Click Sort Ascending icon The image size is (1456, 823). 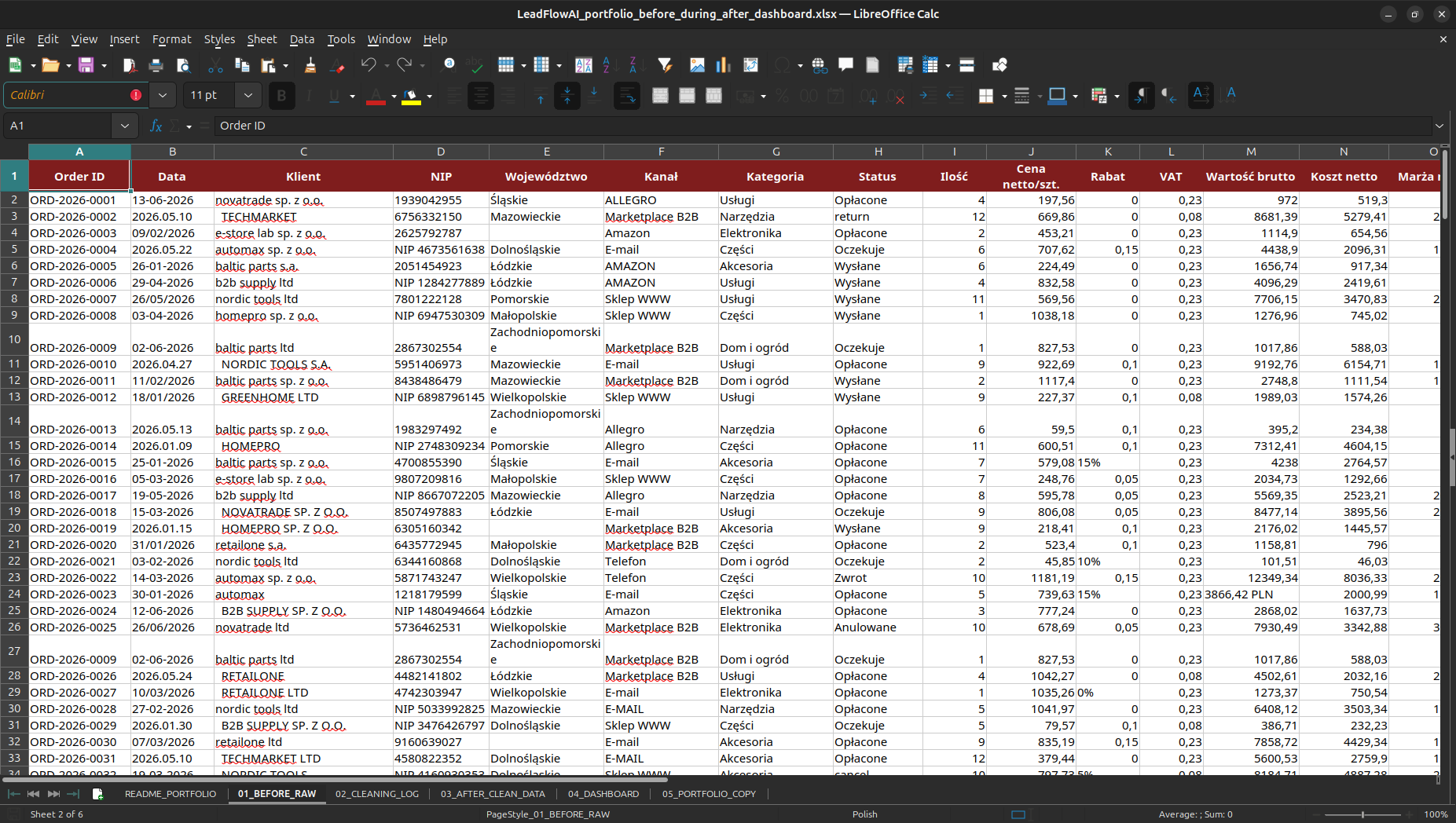(x=607, y=65)
